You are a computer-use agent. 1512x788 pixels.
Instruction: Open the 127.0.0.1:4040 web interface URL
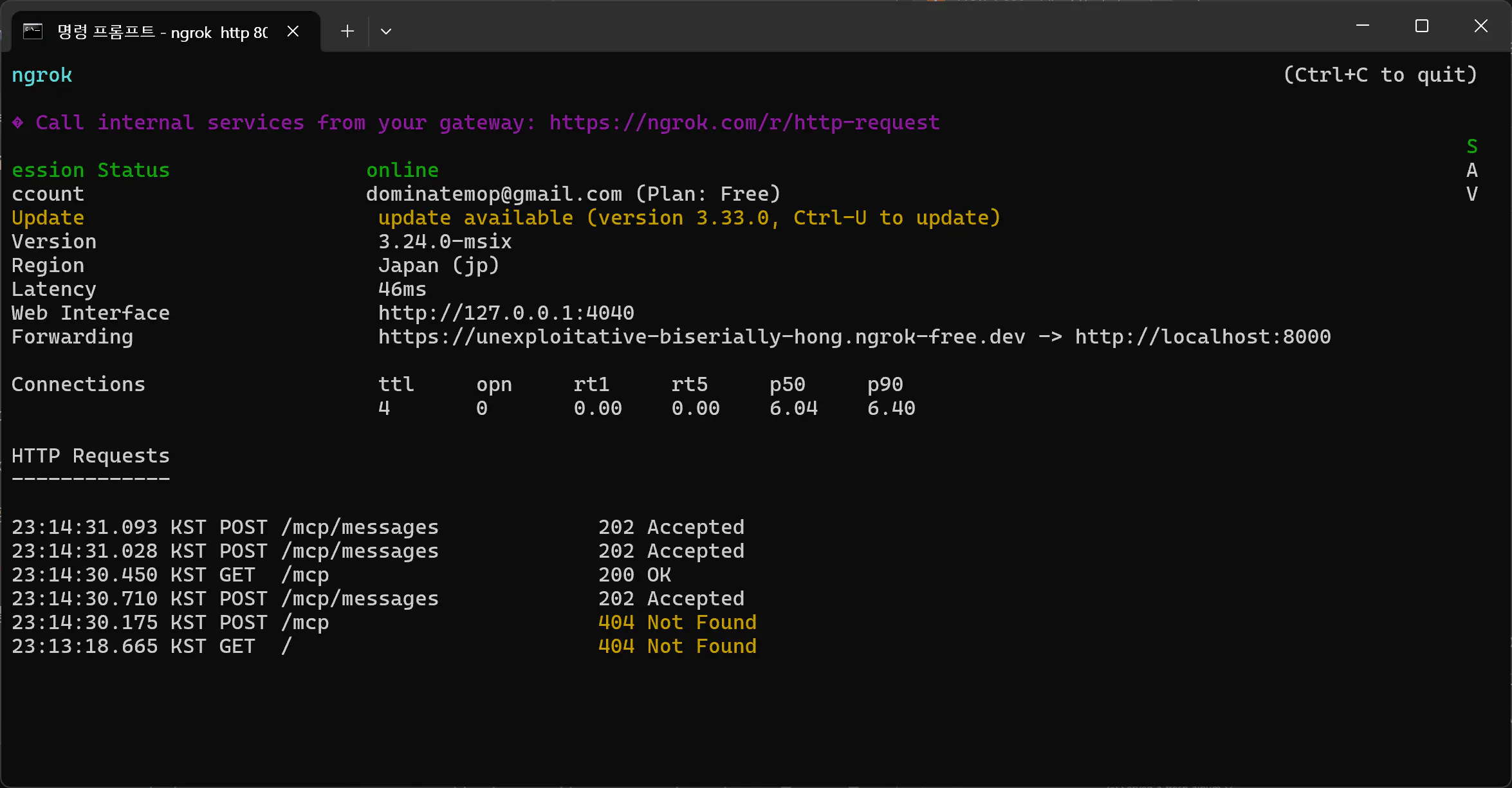point(506,313)
